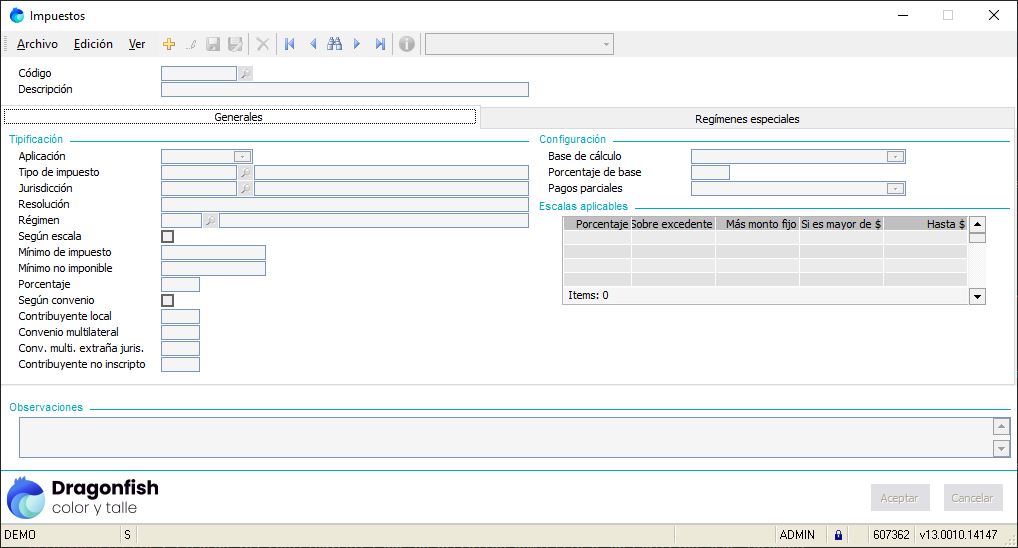Image resolution: width=1018 pixels, height=548 pixels.
Task: Click the Hasta $ column header
Action: [925, 224]
